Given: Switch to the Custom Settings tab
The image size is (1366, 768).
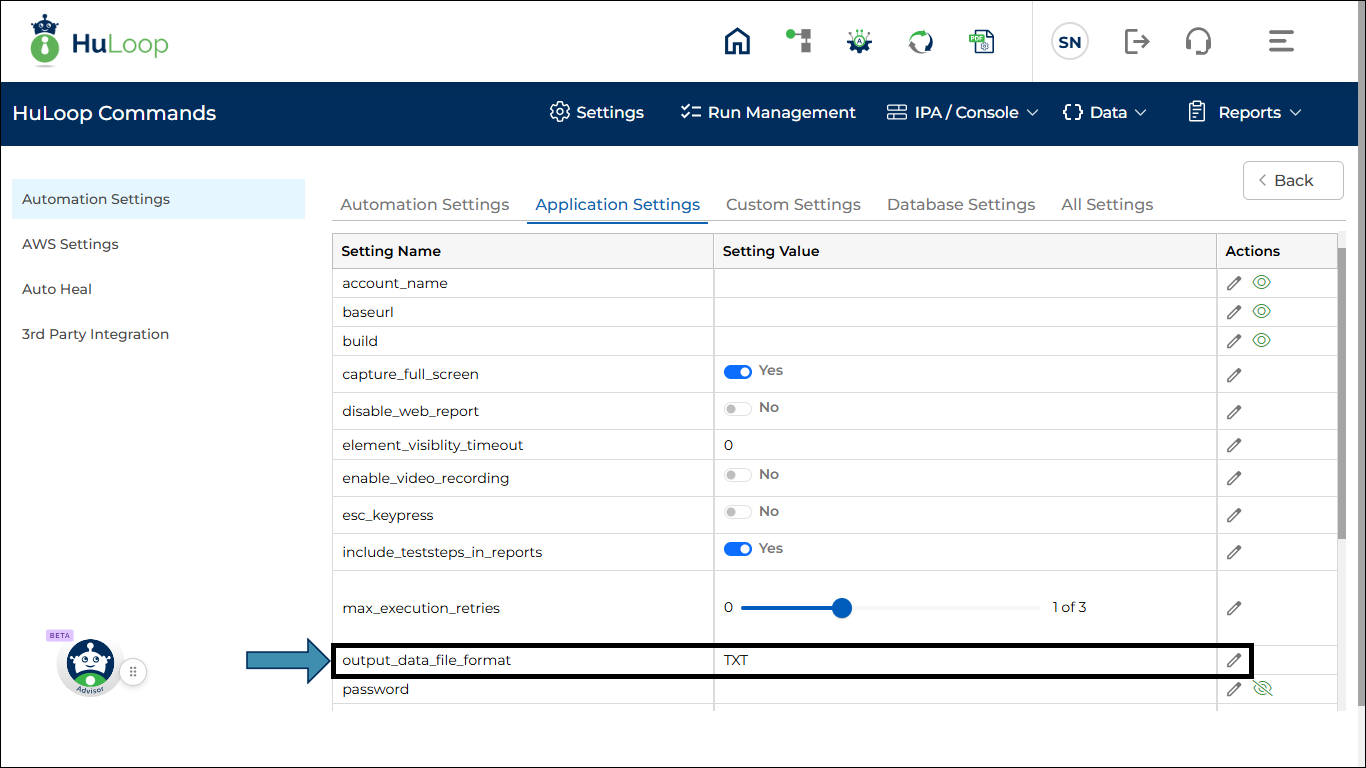Looking at the screenshot, I should pyautogui.click(x=793, y=204).
